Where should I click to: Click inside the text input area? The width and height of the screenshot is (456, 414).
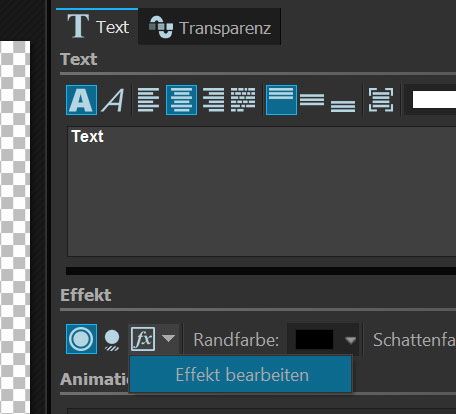point(262,192)
